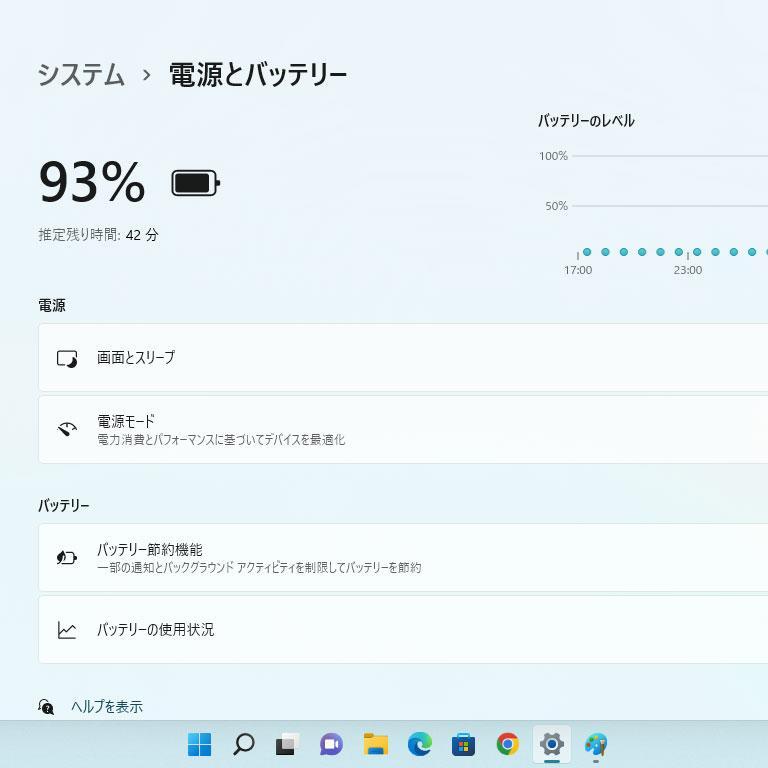This screenshot has width=768, height=768.
Task: Click the first battery level dot at 17:00
Action: pyautogui.click(x=587, y=252)
